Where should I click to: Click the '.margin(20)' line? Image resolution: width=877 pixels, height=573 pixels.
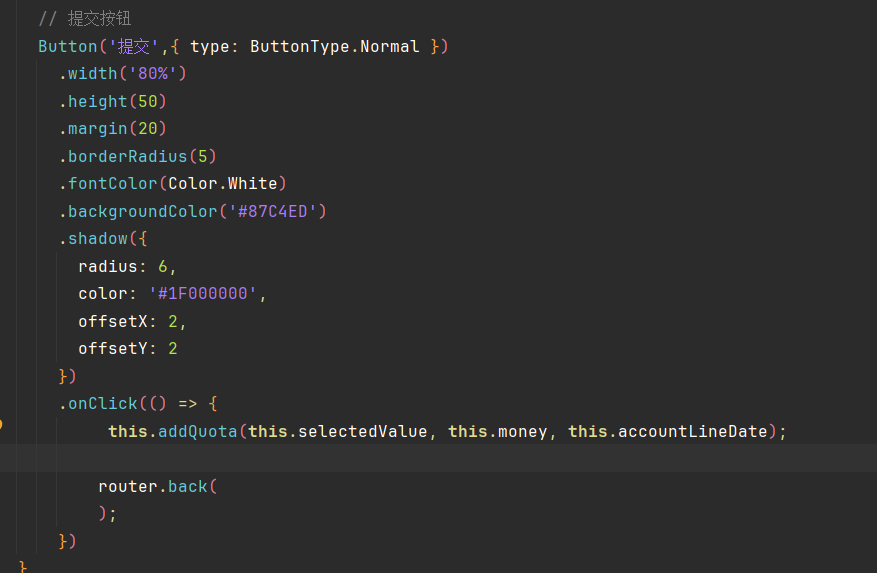(x=113, y=129)
